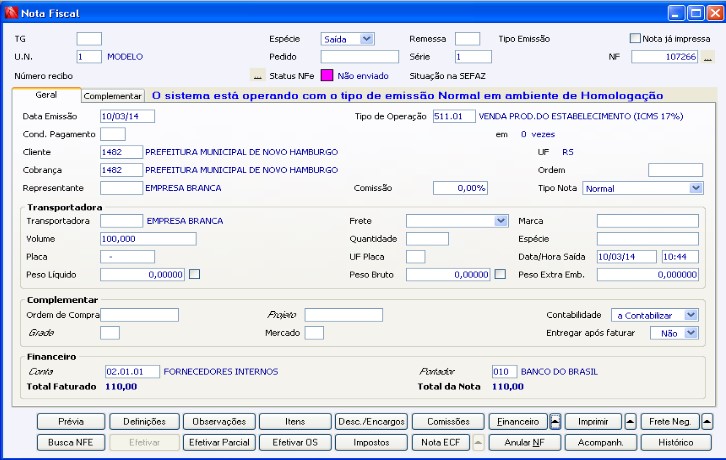
Task: Toggle the checkbox next to Peso Bruto
Action: click(500, 274)
